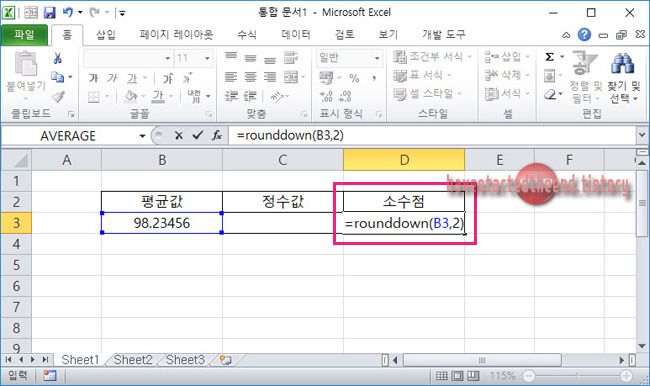The width and height of the screenshot is (650, 386).
Task: Click the Cut scissors icon
Action: point(58,58)
